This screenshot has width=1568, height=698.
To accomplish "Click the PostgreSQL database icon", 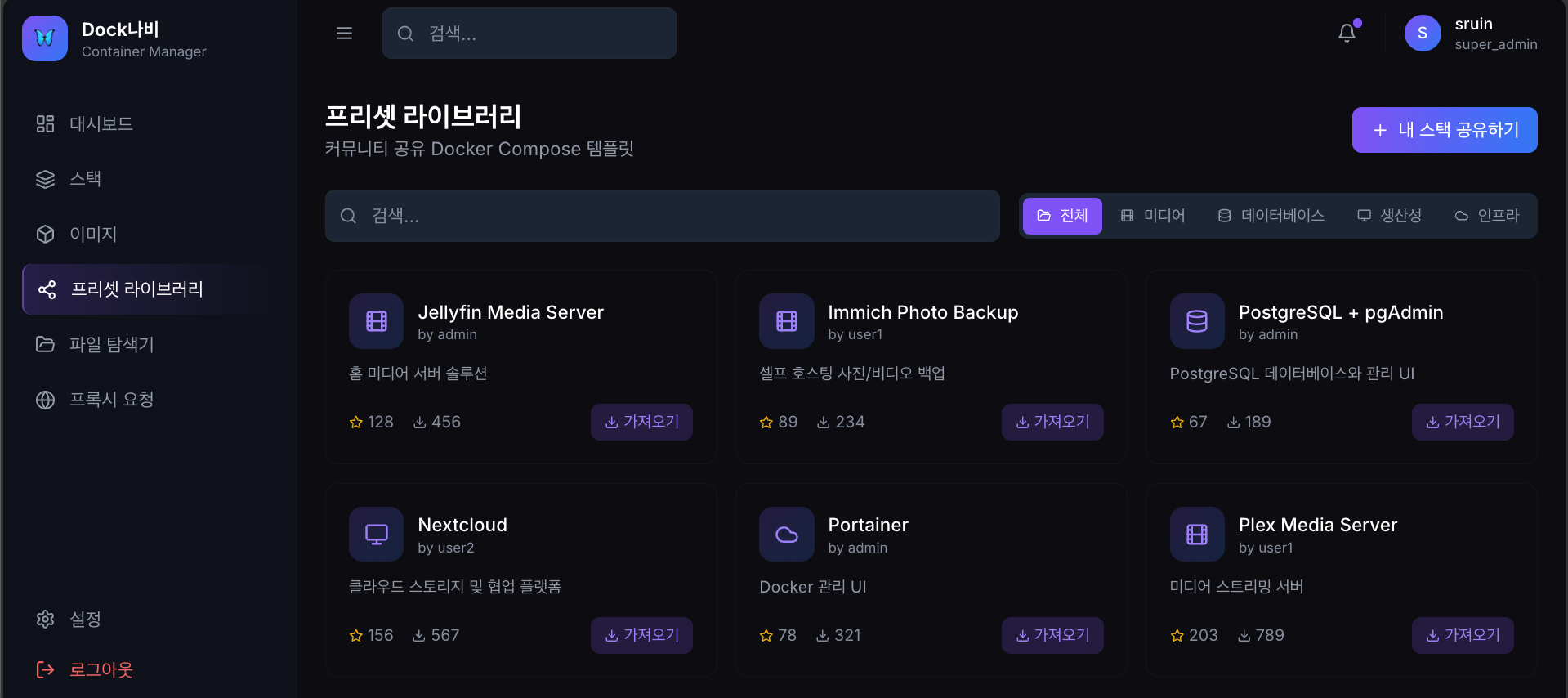I will [1196, 321].
